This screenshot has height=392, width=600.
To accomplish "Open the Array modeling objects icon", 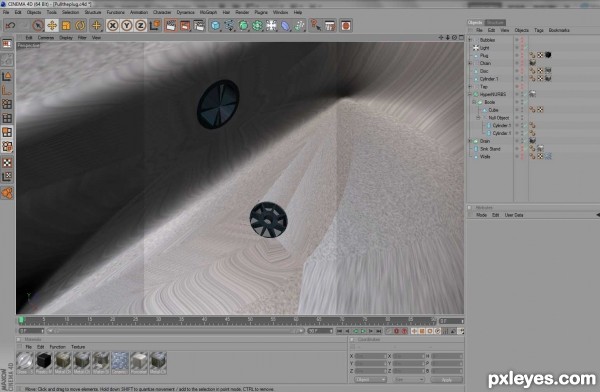I will tap(258, 26).
